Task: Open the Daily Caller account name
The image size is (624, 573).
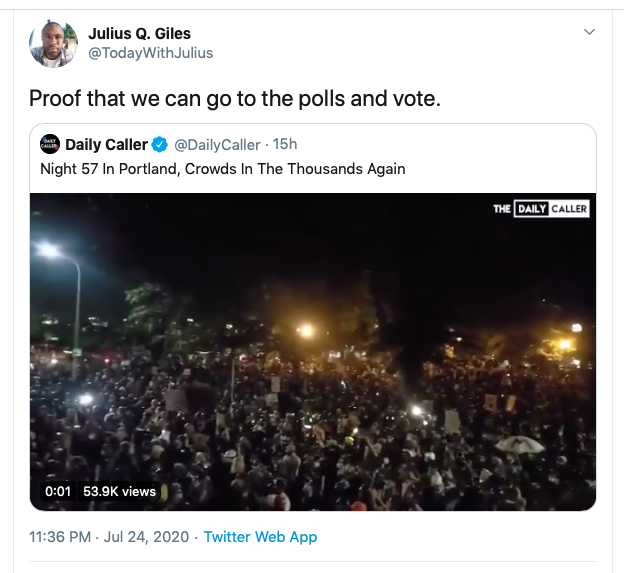Action: [x=106, y=145]
